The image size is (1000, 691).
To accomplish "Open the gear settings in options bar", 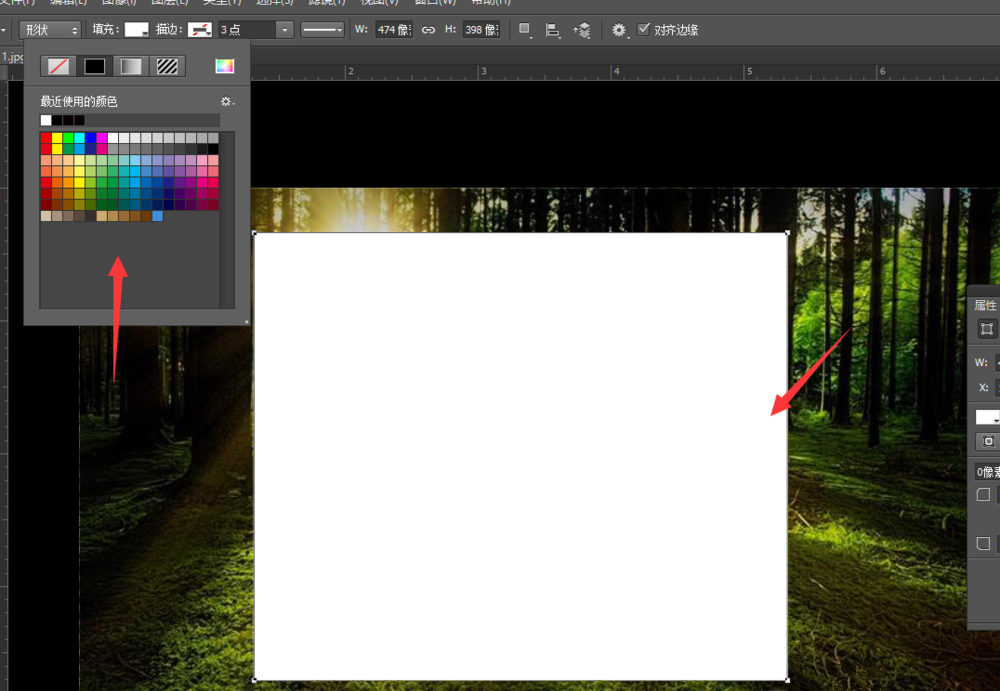I will click(x=619, y=30).
